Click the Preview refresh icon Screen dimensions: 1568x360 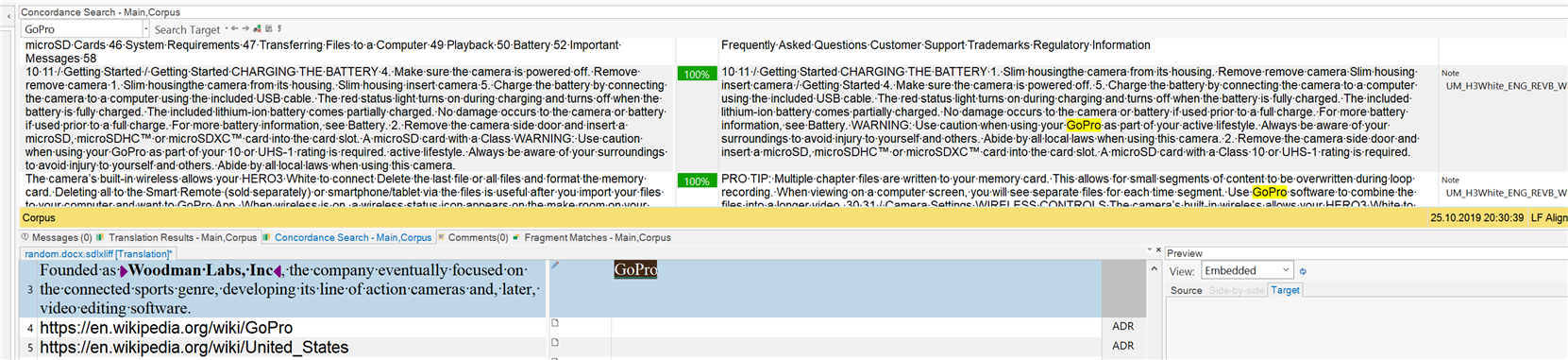1303,271
